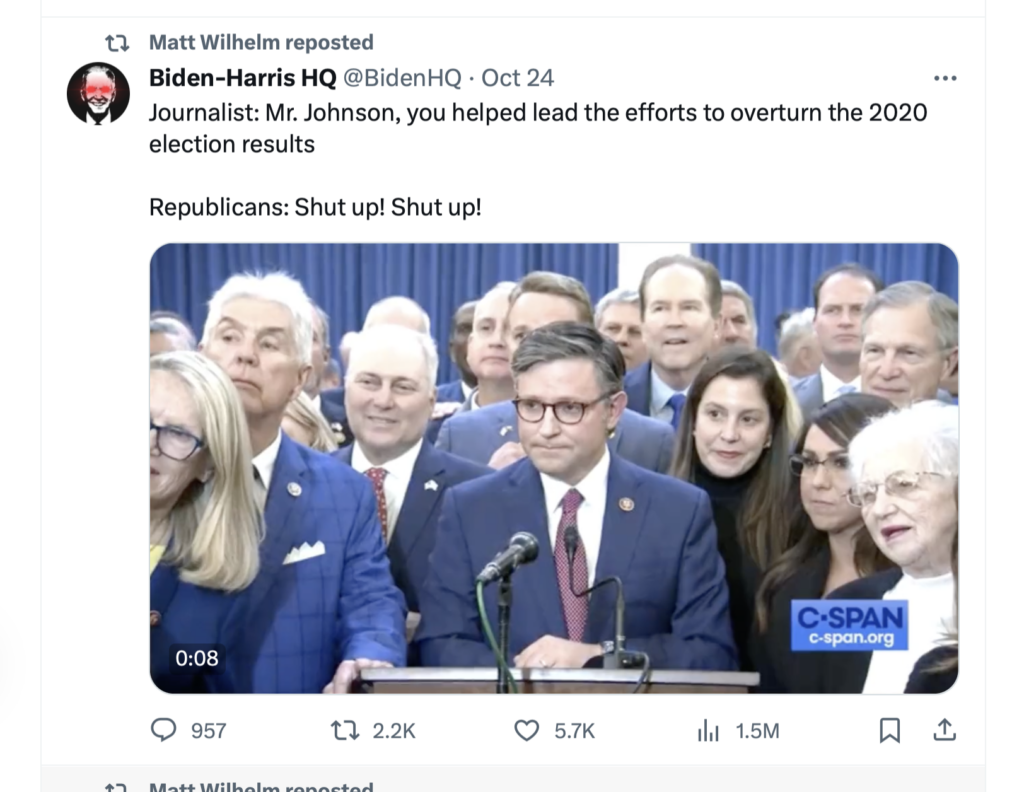Click the small repost icon beside Matt Wilhelm

pyautogui.click(x=118, y=42)
